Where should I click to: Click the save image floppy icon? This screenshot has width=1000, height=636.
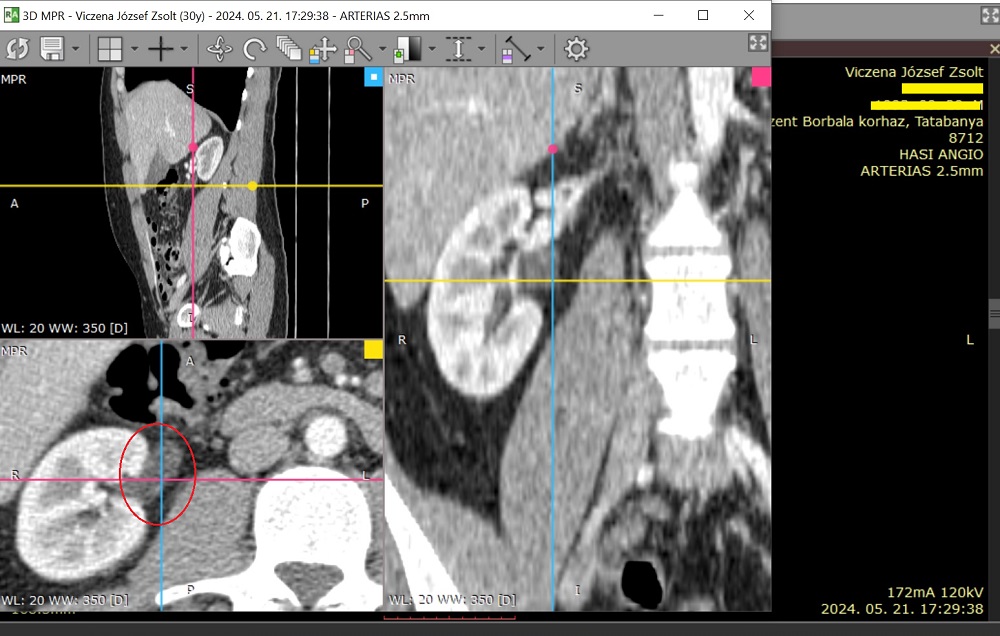[x=52, y=49]
